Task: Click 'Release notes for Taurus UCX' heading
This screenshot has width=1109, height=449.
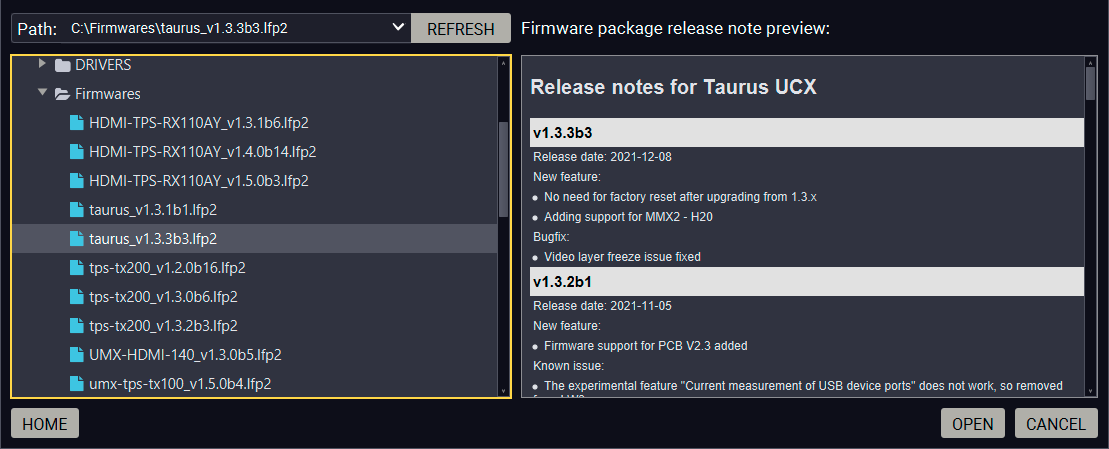Action: [673, 88]
